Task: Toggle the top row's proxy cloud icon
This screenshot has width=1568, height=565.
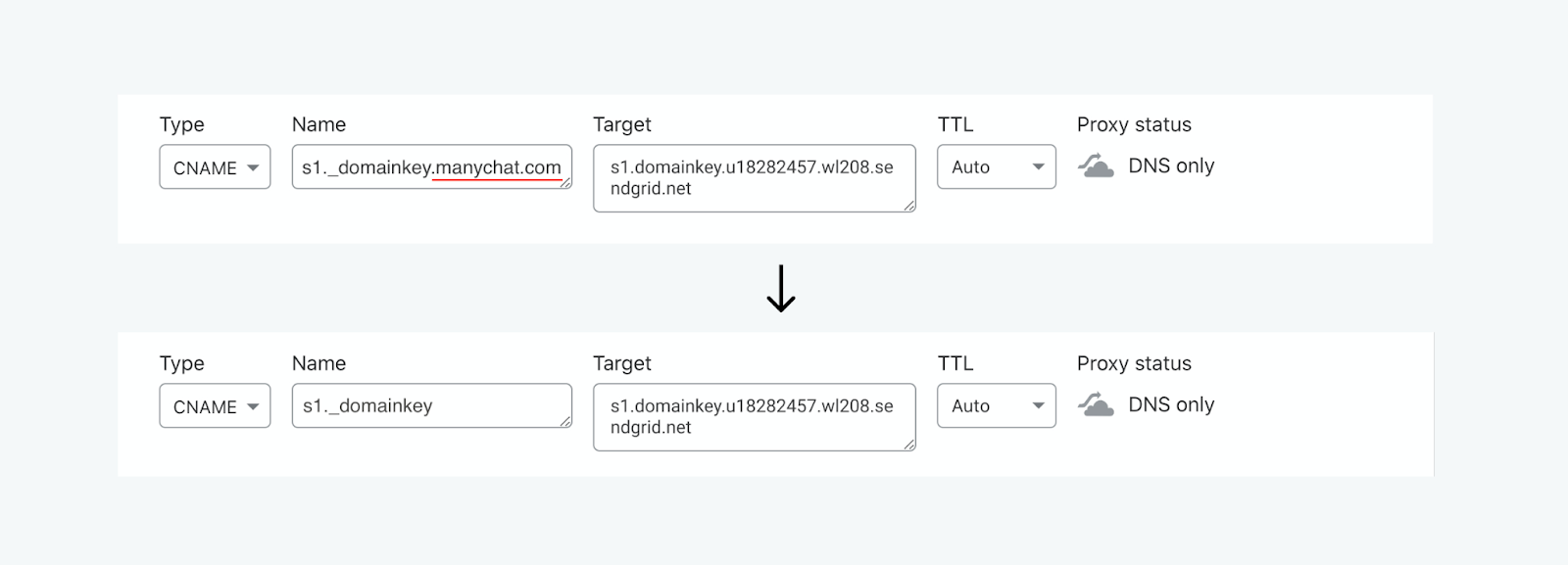Action: pyautogui.click(x=1096, y=165)
